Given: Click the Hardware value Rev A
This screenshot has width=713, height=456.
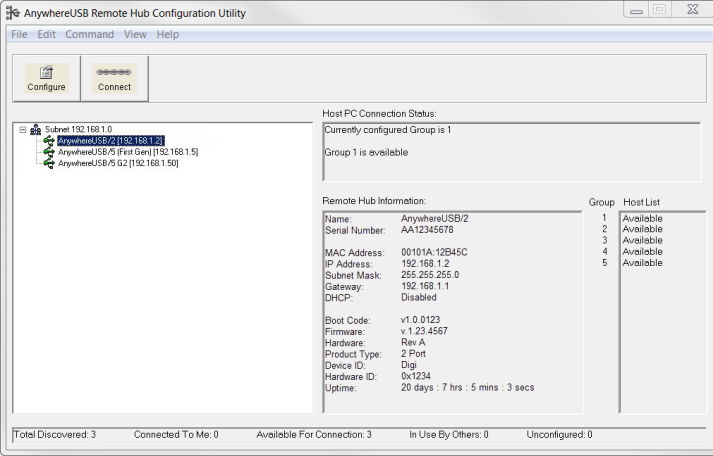Looking at the screenshot, I should click(x=413, y=342).
